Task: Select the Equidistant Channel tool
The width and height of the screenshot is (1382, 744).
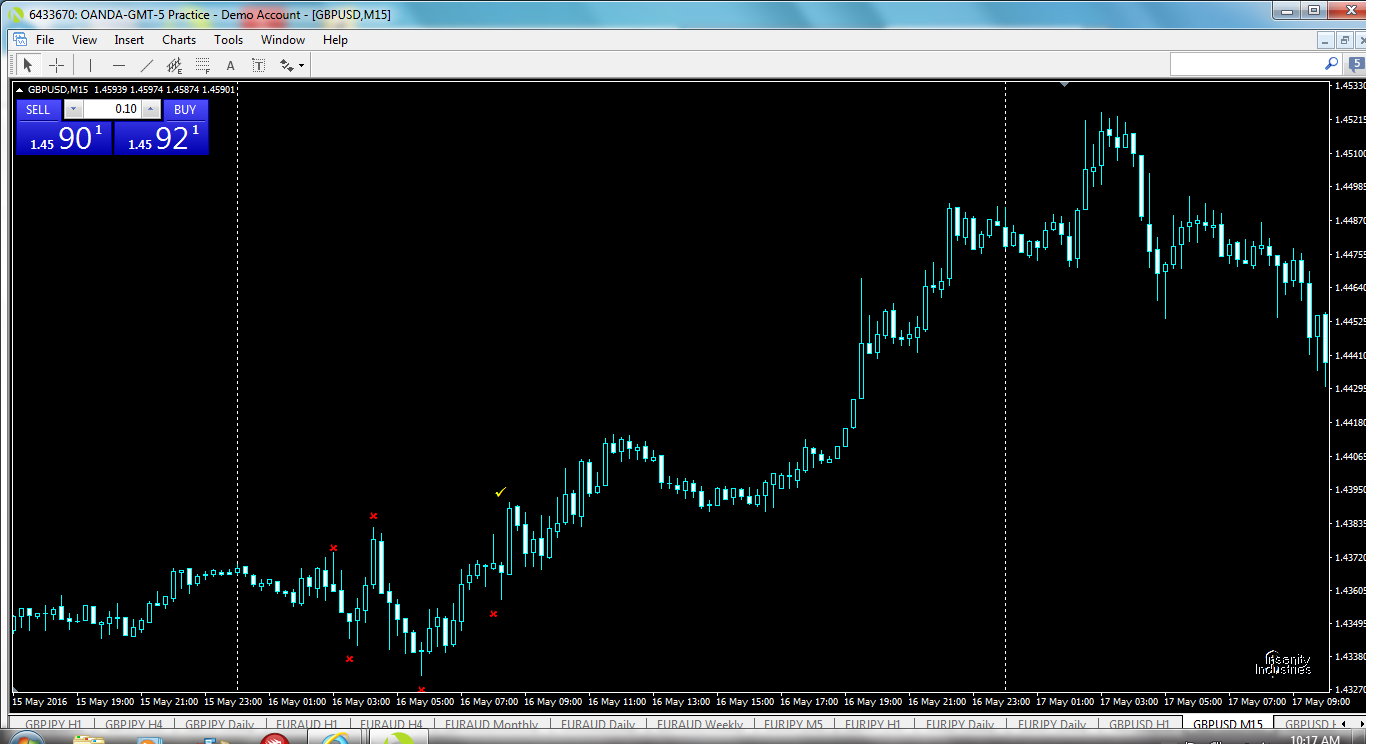Action: (175, 65)
